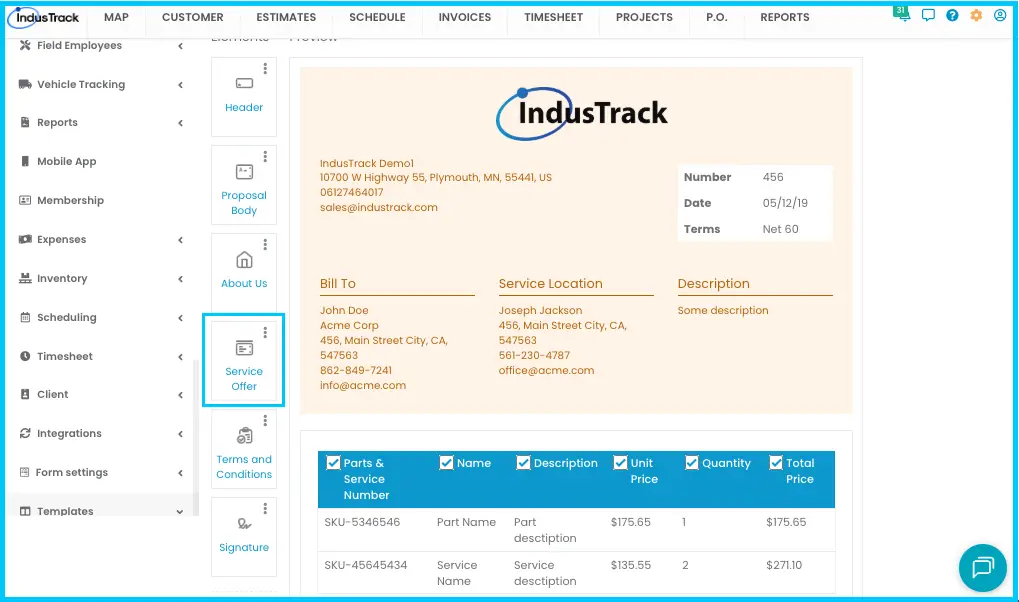Toggle the Name column checkbox
Image resolution: width=1019 pixels, height=602 pixels.
pos(446,462)
